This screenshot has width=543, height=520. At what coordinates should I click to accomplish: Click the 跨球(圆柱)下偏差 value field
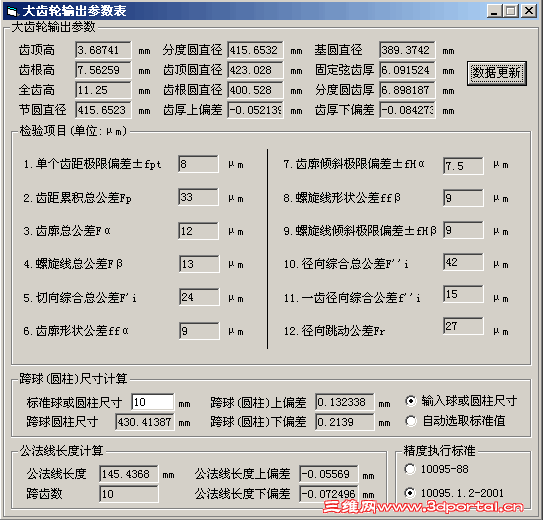pos(345,422)
